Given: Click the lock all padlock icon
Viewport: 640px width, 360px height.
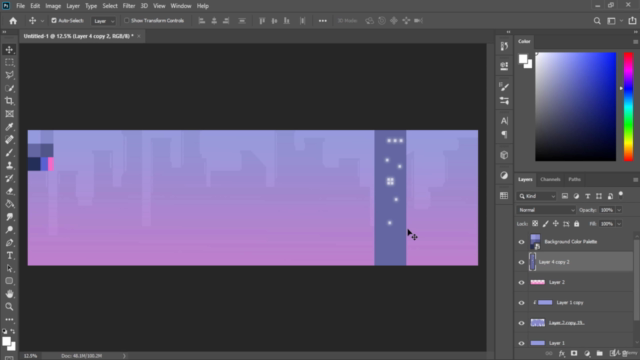Looking at the screenshot, I should pyautogui.click(x=576, y=224).
